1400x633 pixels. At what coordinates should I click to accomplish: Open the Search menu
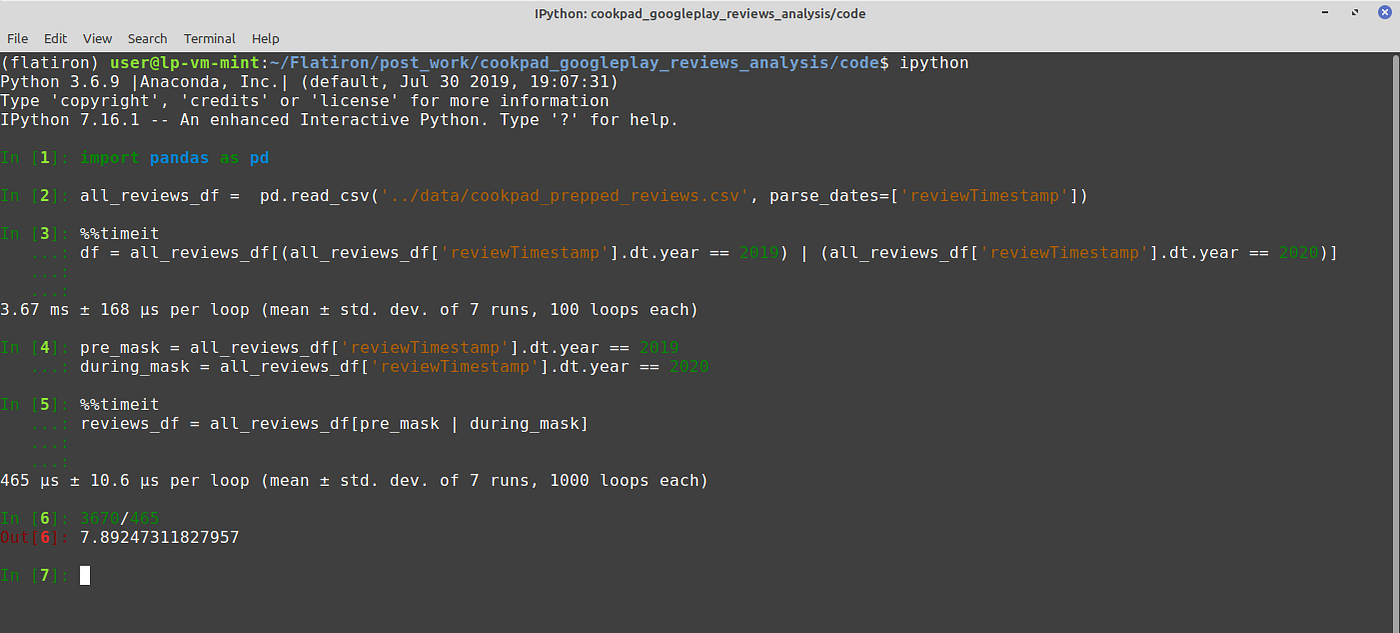point(147,38)
